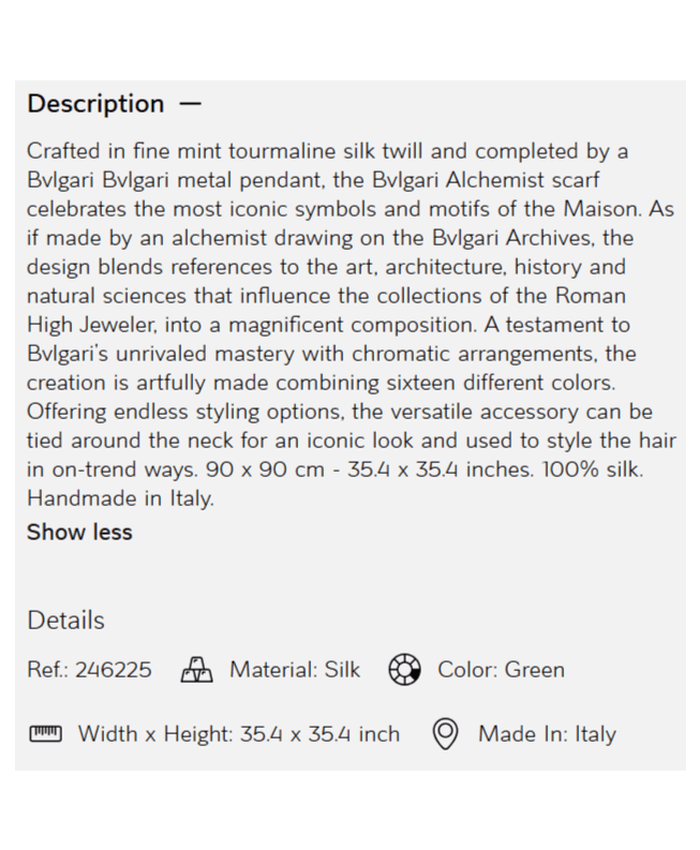Click the Material: Silk label

click(295, 670)
